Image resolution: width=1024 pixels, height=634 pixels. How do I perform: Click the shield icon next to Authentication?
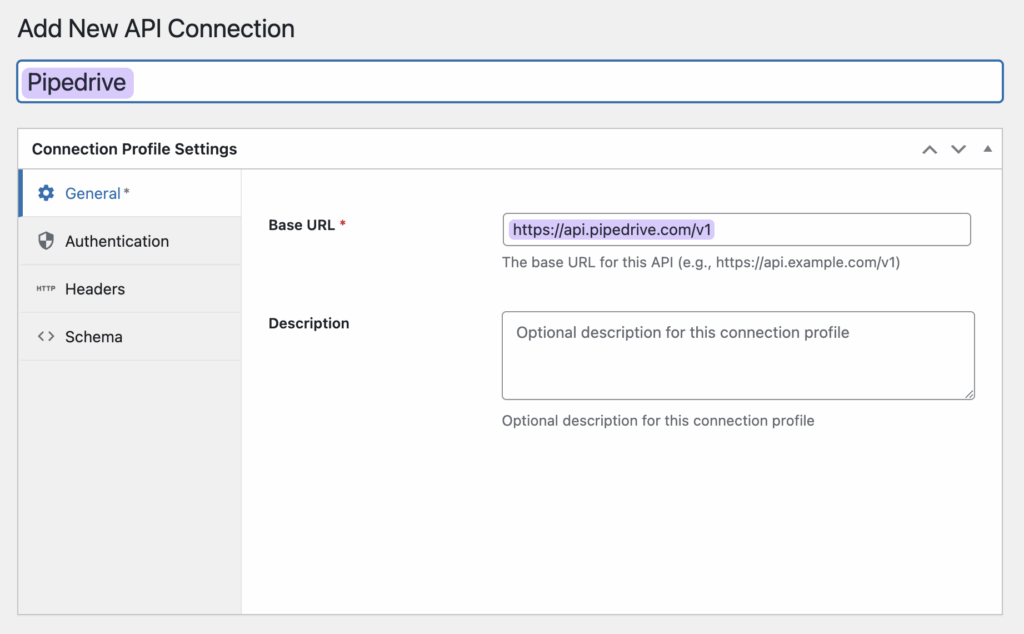click(x=46, y=240)
